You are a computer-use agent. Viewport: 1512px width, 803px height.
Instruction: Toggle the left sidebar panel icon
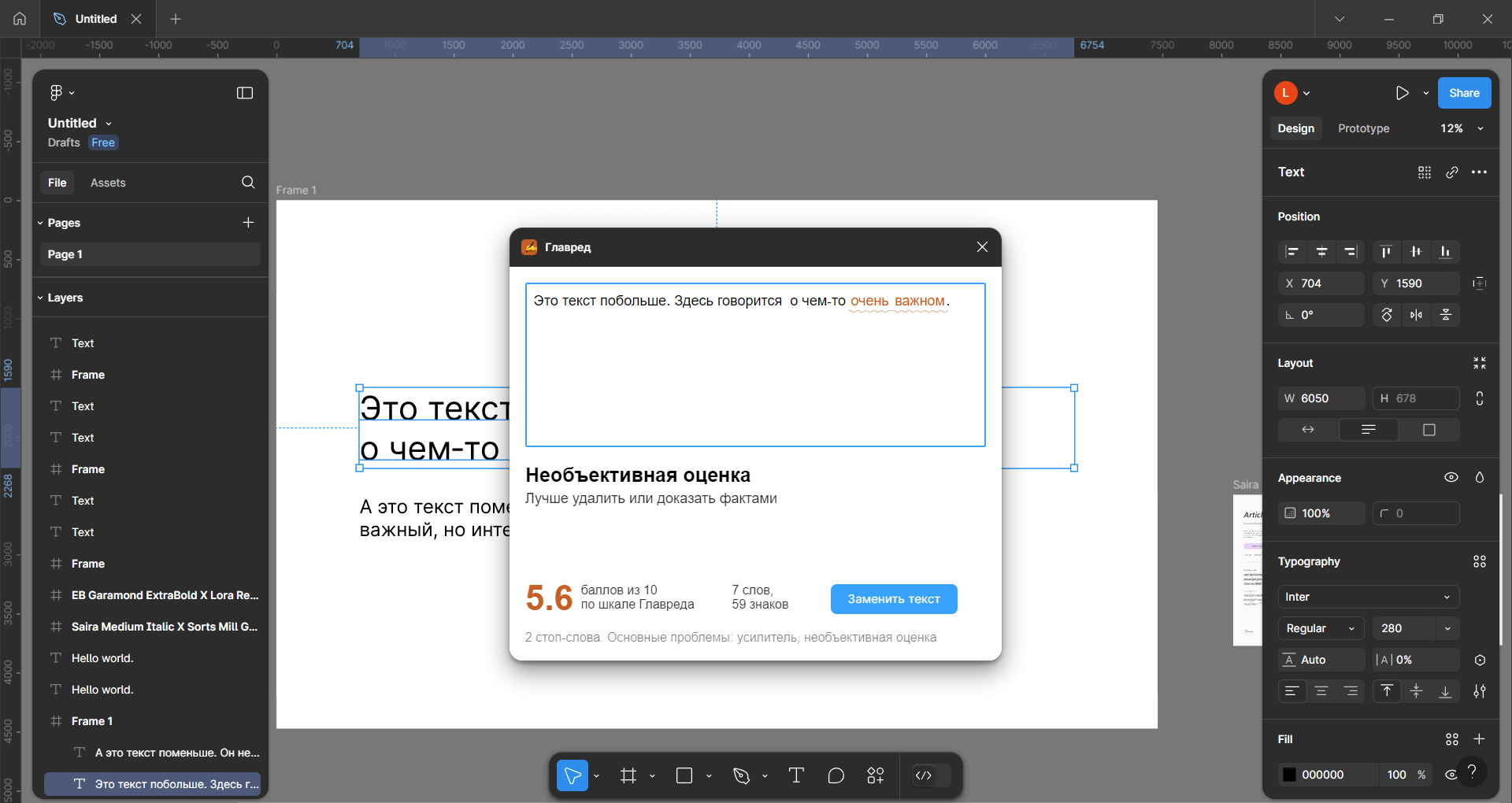[x=245, y=93]
